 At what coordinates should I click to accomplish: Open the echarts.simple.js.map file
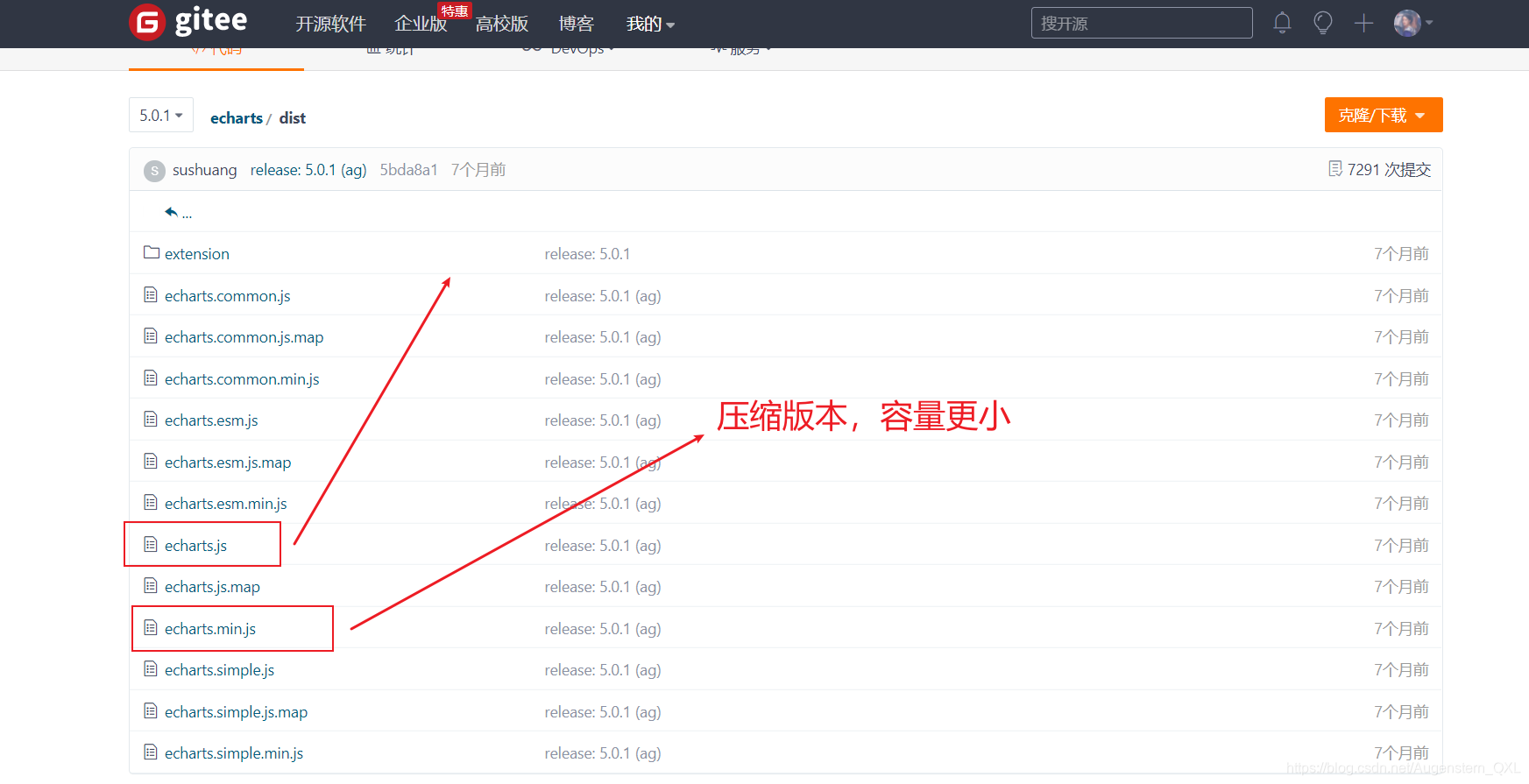(x=236, y=712)
